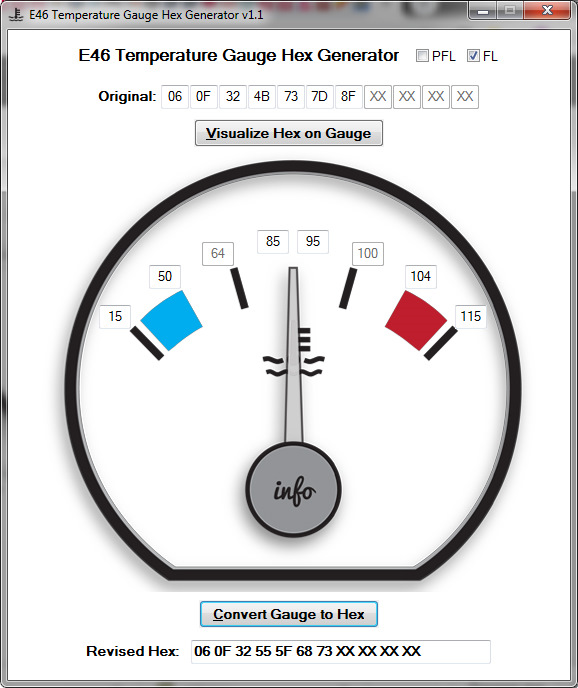Click the gauge temperature field showing 95
The height and width of the screenshot is (688, 578).
(313, 241)
